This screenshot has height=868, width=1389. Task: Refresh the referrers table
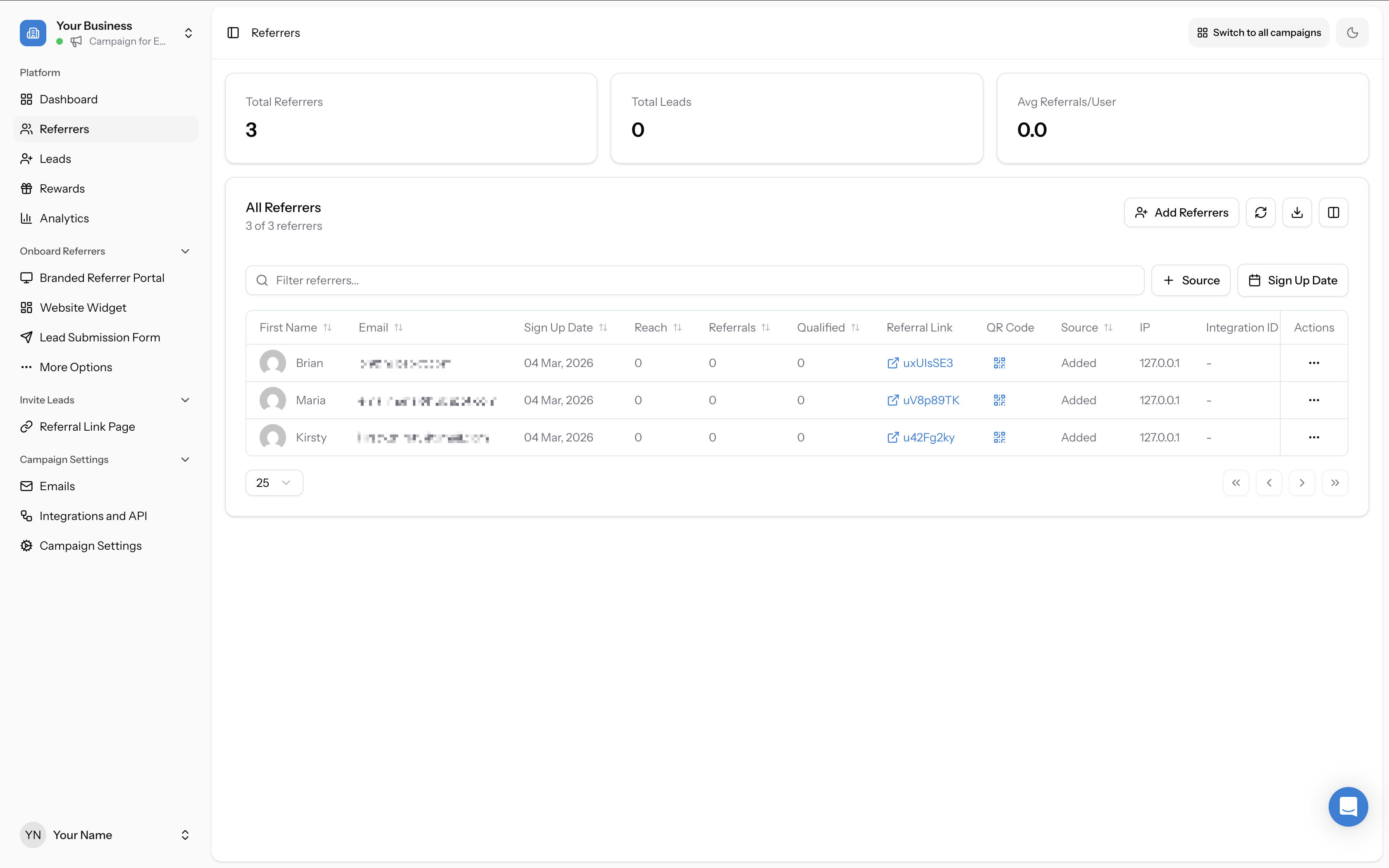tap(1260, 212)
